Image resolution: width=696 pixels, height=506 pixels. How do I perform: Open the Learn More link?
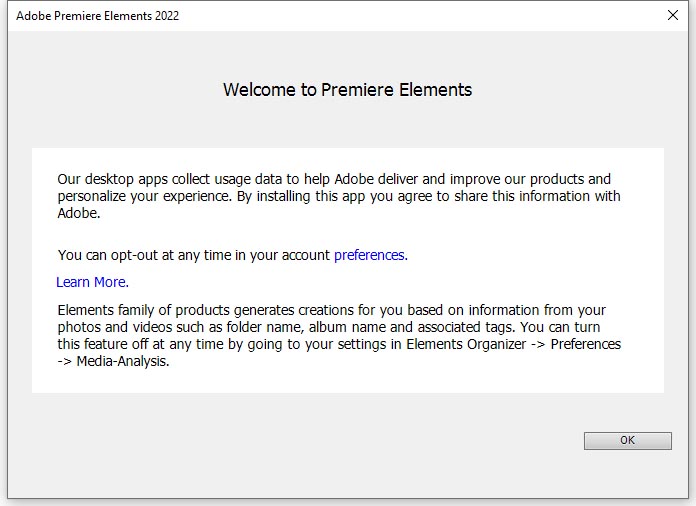(x=92, y=282)
